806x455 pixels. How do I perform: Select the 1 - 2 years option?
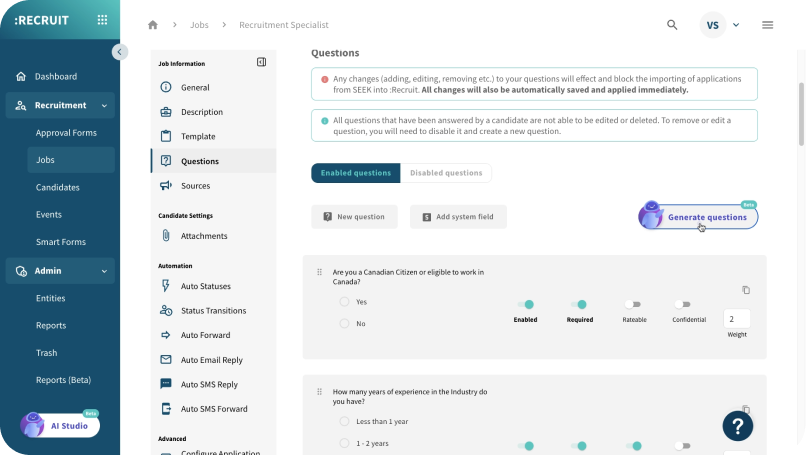(344, 443)
